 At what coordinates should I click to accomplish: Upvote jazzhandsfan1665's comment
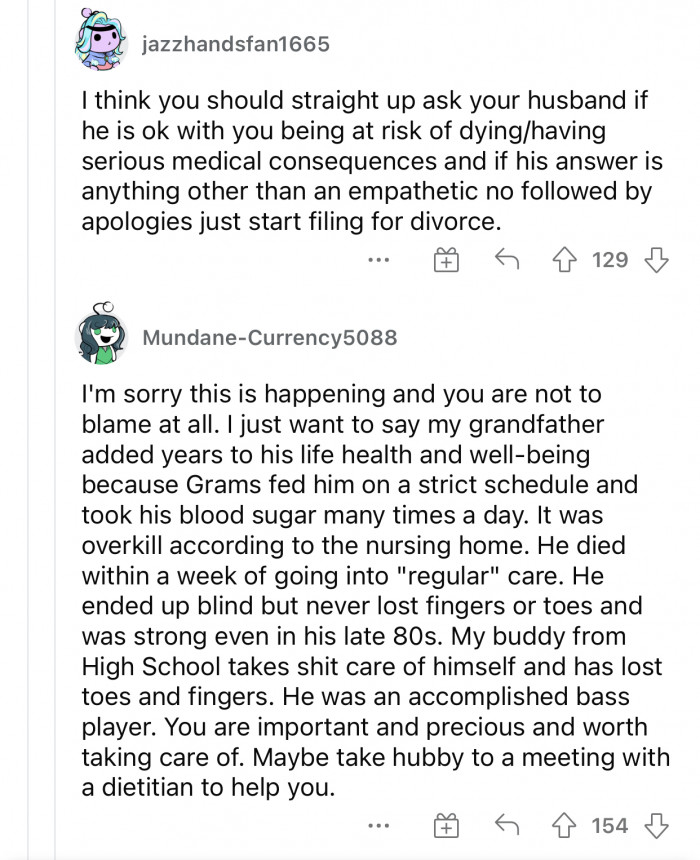click(565, 259)
